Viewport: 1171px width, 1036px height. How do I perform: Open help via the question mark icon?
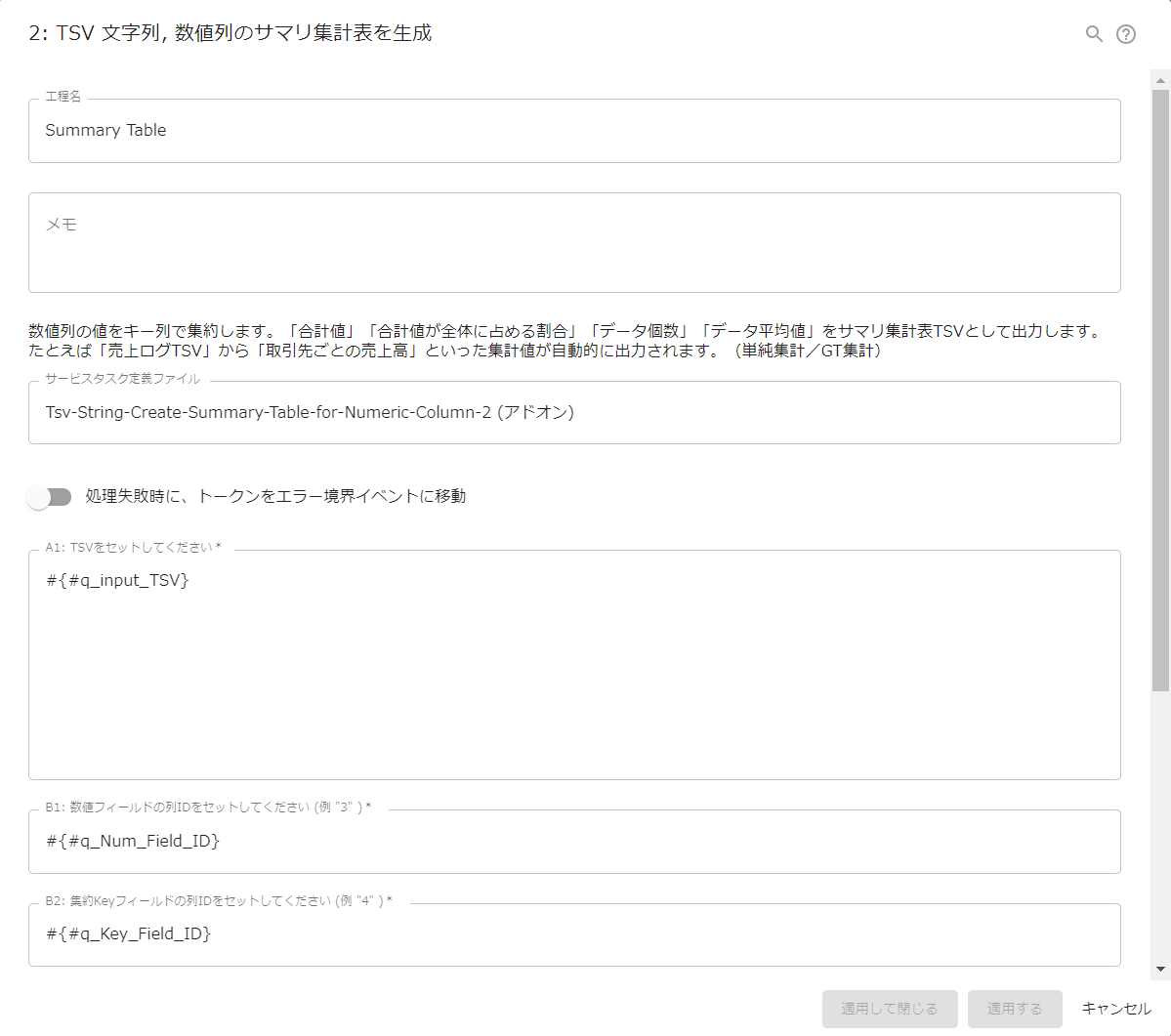tap(1126, 33)
